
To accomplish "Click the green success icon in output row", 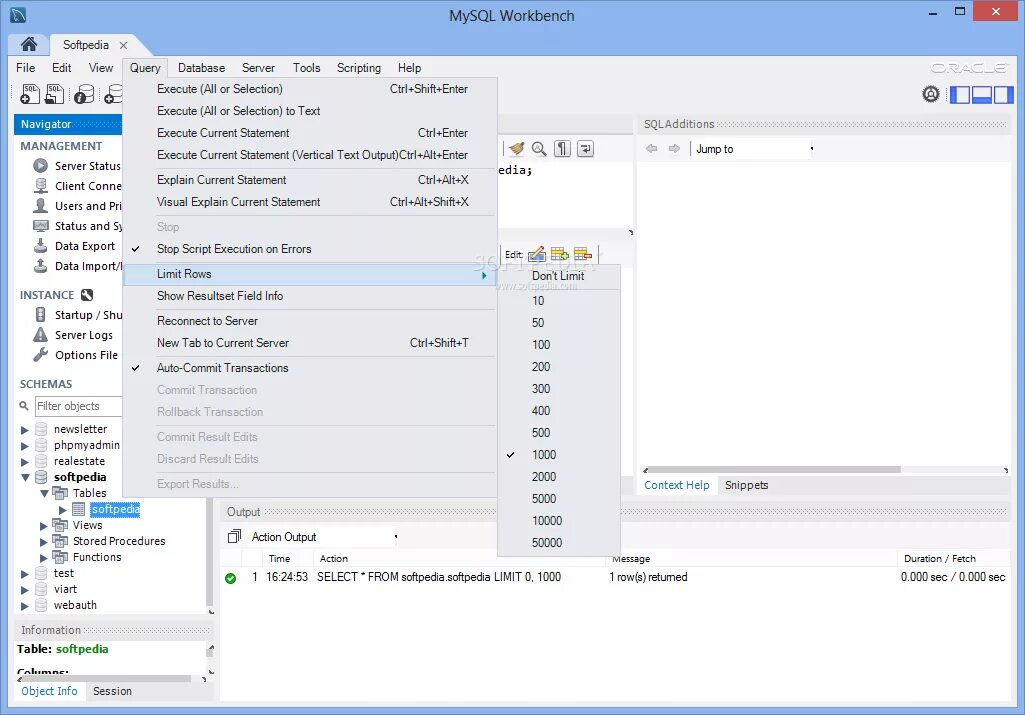I will tap(231, 578).
